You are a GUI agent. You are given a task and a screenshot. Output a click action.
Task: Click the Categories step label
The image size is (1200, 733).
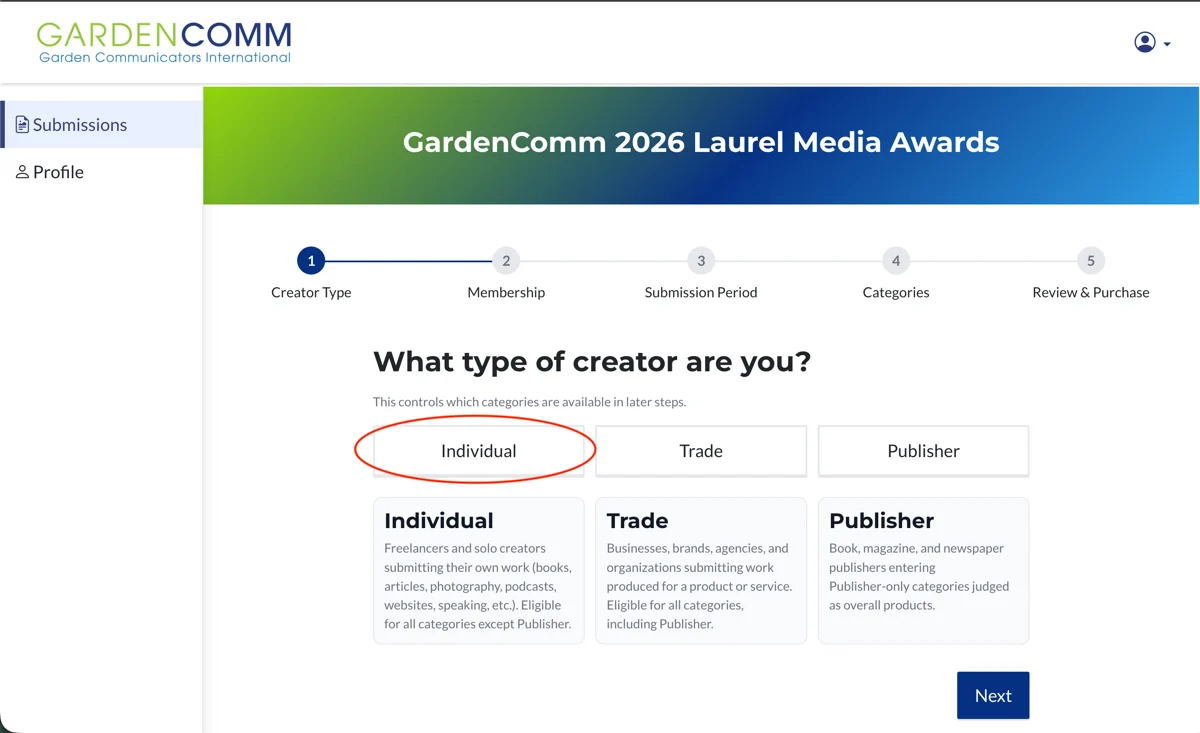click(896, 293)
